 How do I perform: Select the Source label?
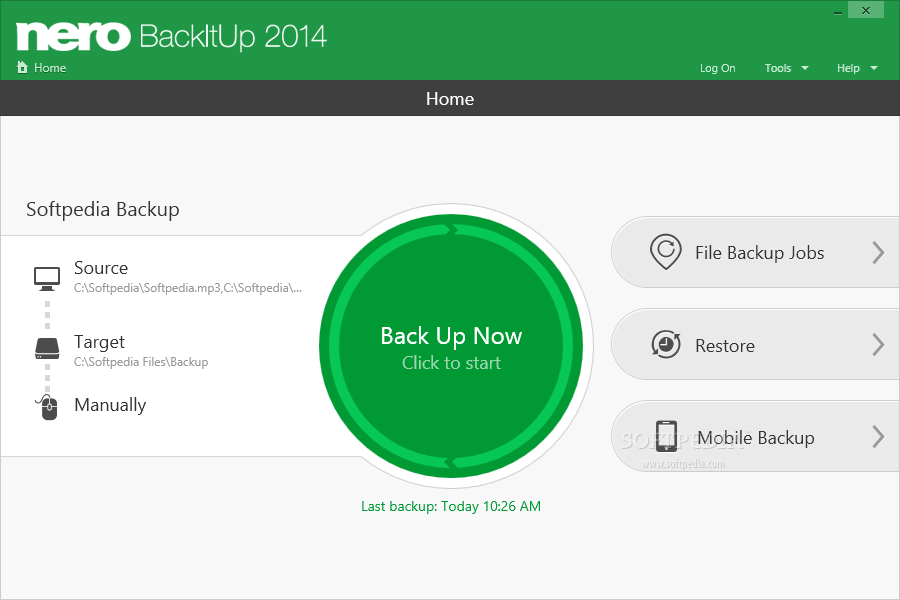pyautogui.click(x=101, y=268)
